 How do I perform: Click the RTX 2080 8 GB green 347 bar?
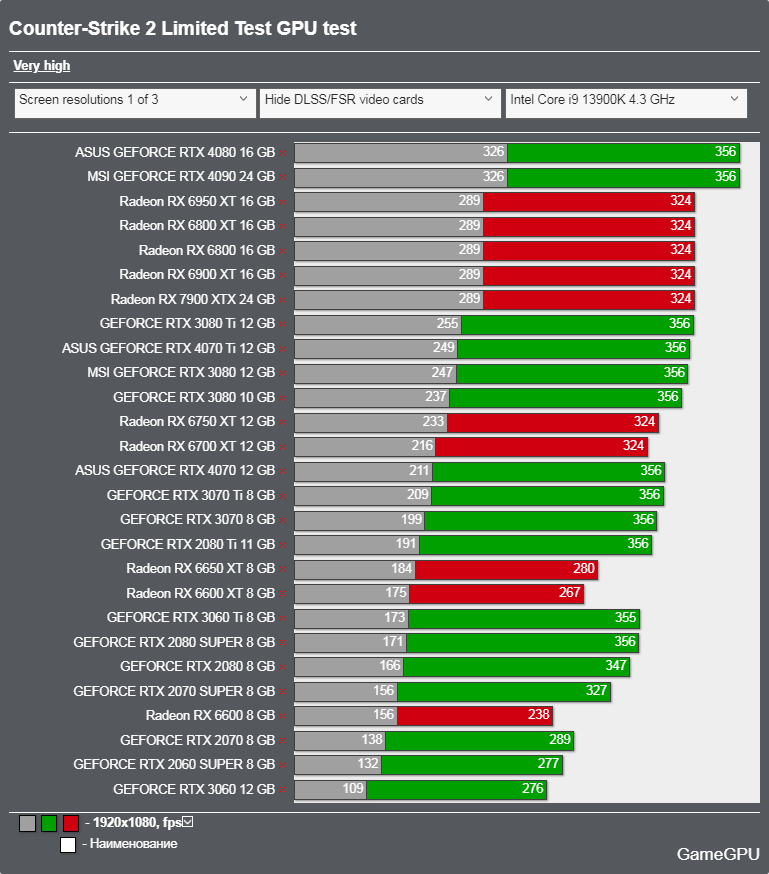pyautogui.click(x=516, y=667)
